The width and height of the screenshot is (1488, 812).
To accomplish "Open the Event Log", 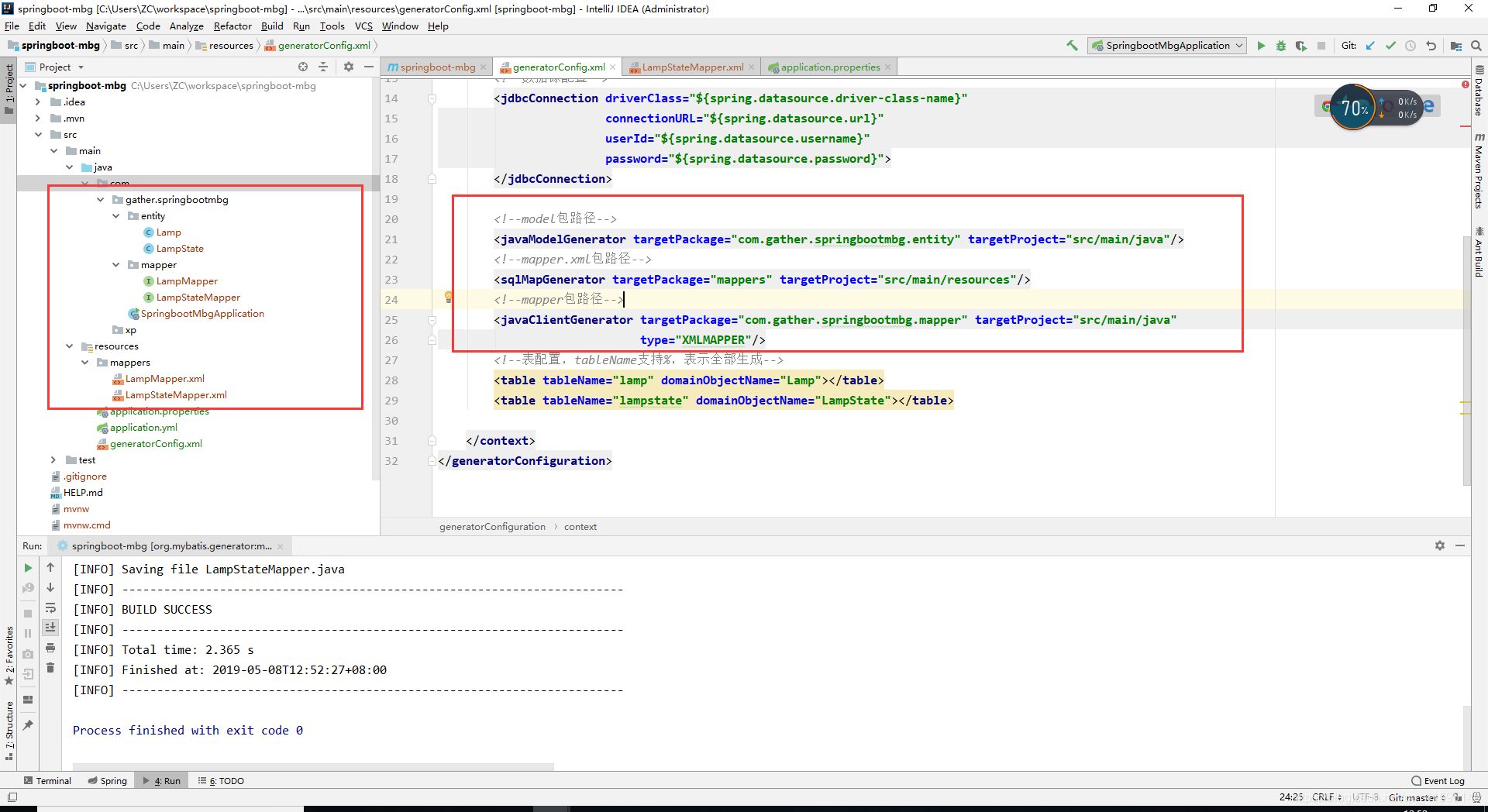I will 1438,780.
